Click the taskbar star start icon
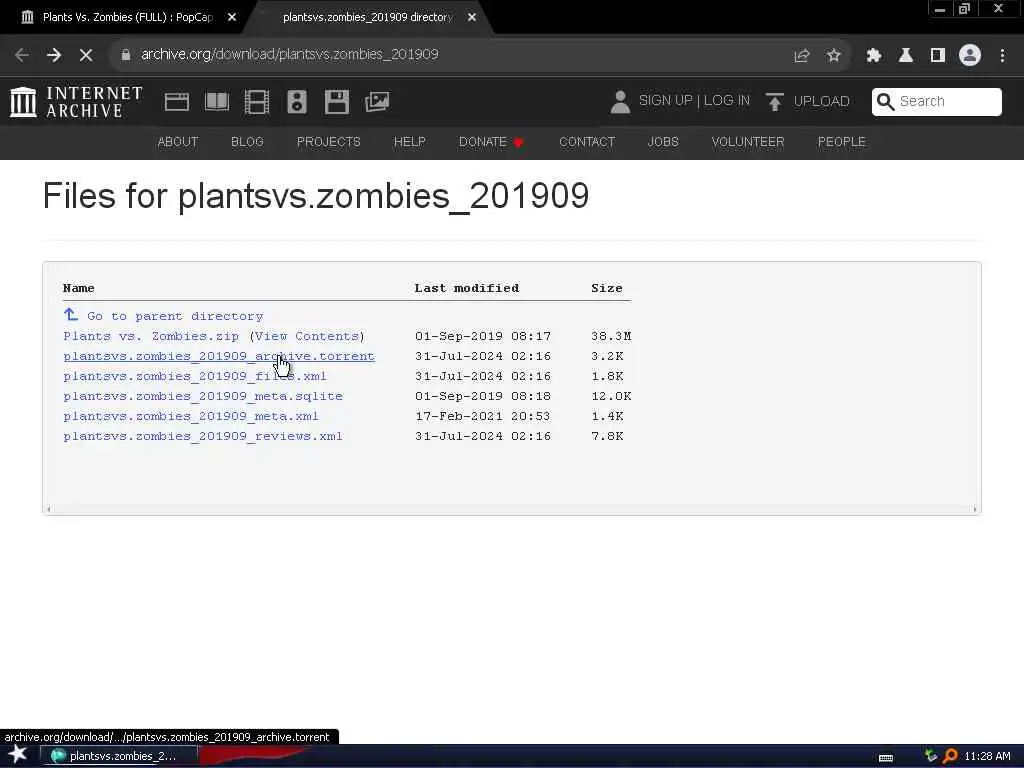Screen dimensions: 1024x768 (x=17, y=754)
